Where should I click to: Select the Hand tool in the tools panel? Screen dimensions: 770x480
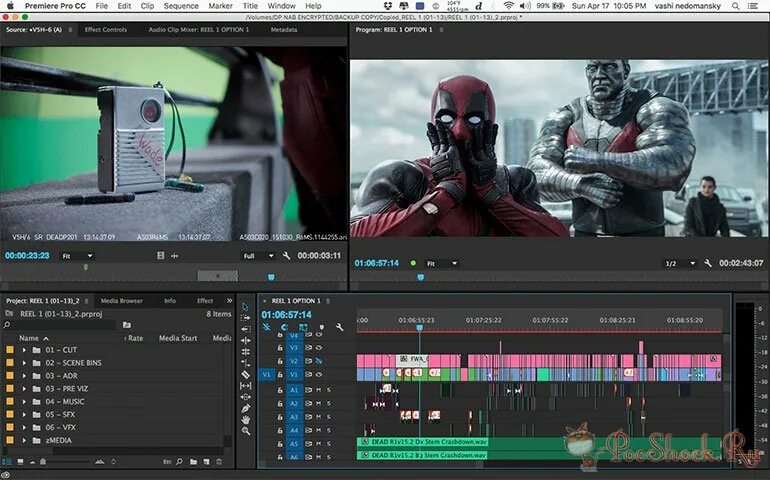click(246, 420)
